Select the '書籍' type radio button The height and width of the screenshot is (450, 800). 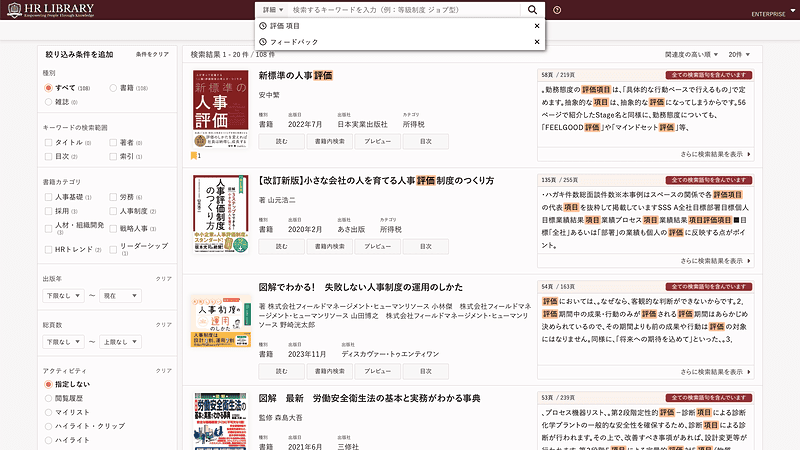113,89
